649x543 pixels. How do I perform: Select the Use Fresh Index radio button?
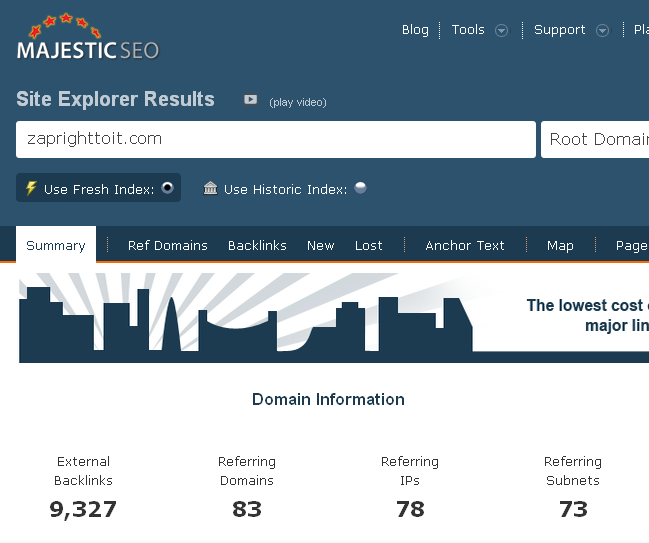point(167,187)
